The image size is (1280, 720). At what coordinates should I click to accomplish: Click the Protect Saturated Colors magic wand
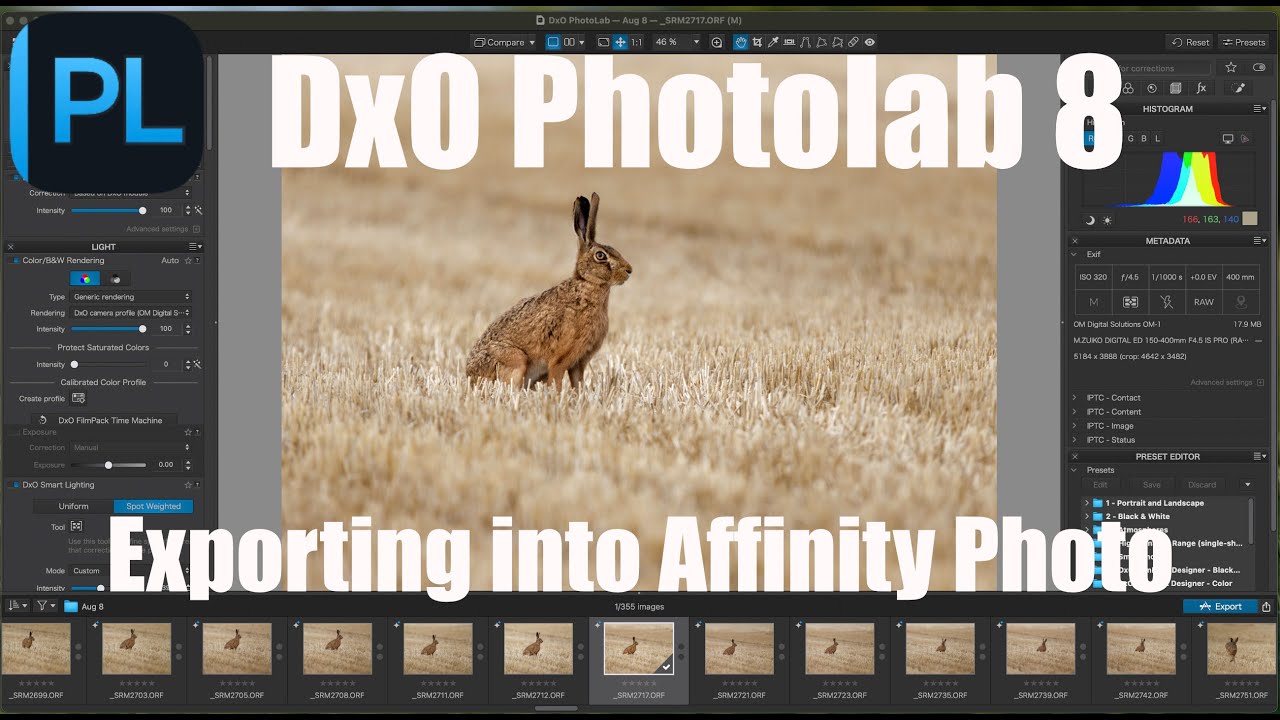click(197, 364)
